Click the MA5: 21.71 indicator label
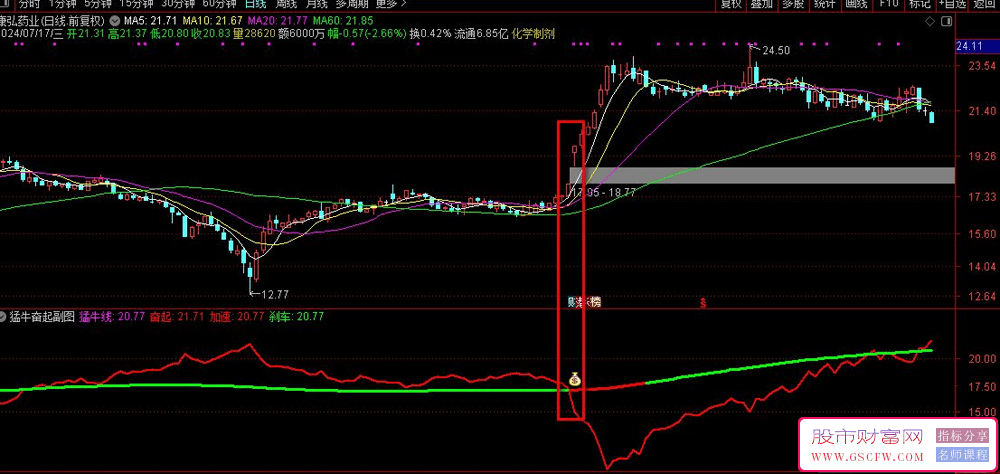Screen dimensions: 1000x474 (x=149, y=20)
